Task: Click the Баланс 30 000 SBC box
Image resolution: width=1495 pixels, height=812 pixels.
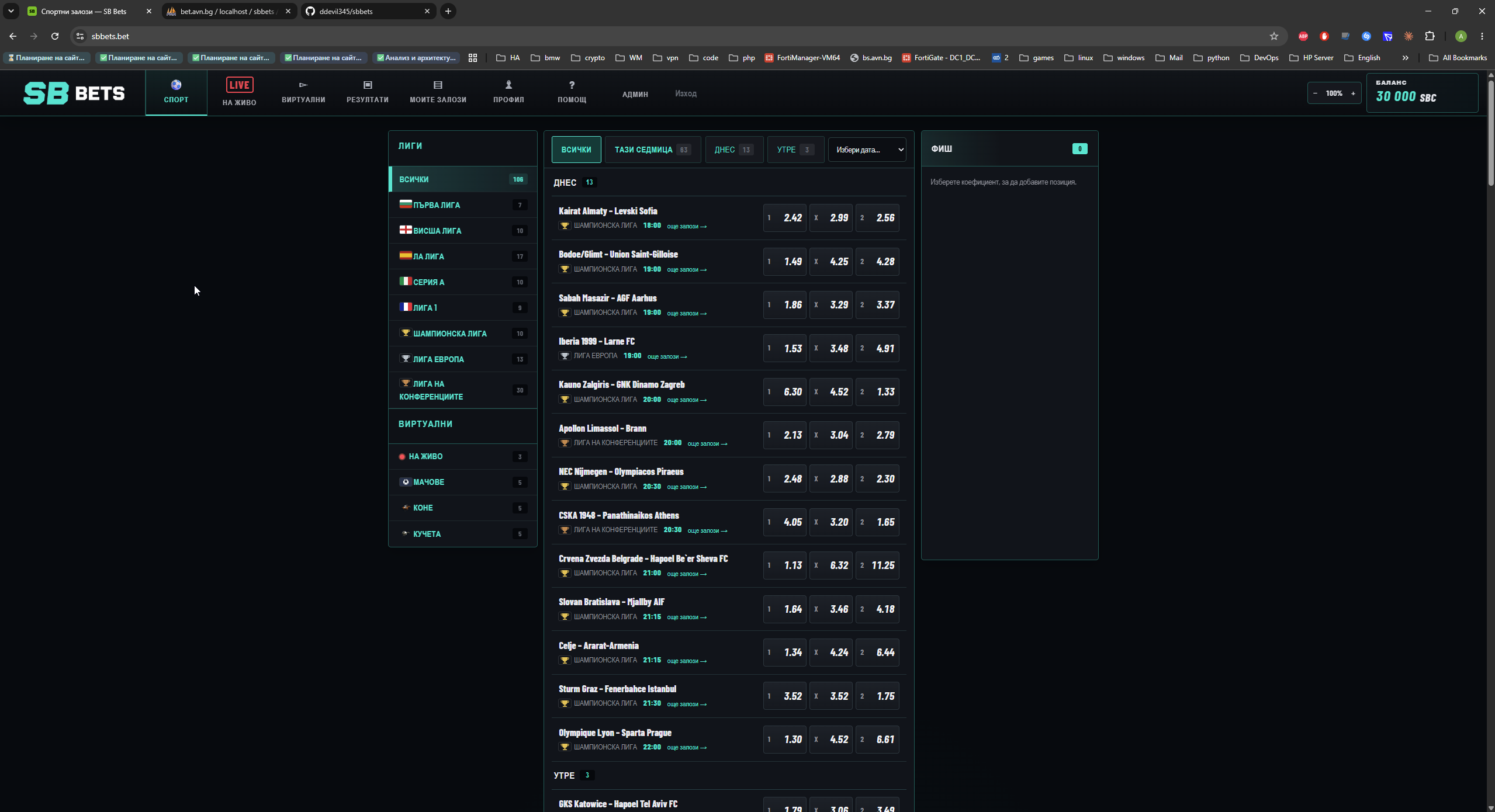Action: tap(1422, 93)
